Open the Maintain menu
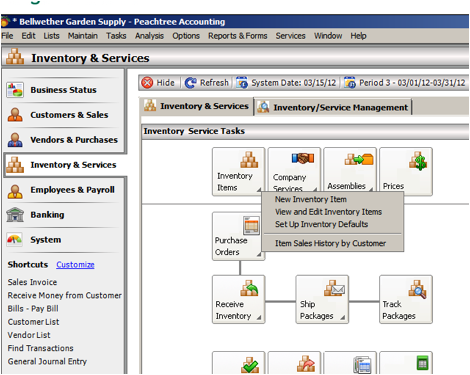470x375 pixels. [83, 36]
